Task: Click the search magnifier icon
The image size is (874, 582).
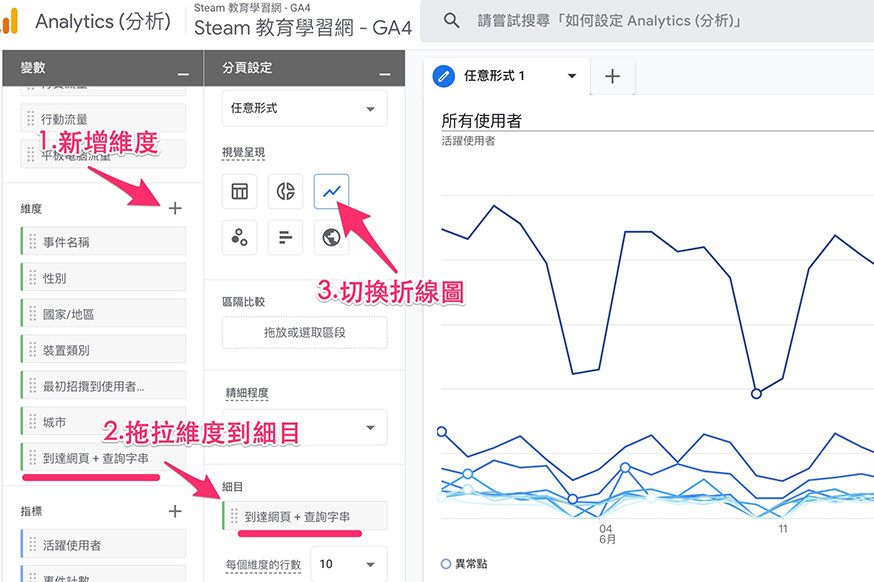Action: pyautogui.click(x=451, y=21)
